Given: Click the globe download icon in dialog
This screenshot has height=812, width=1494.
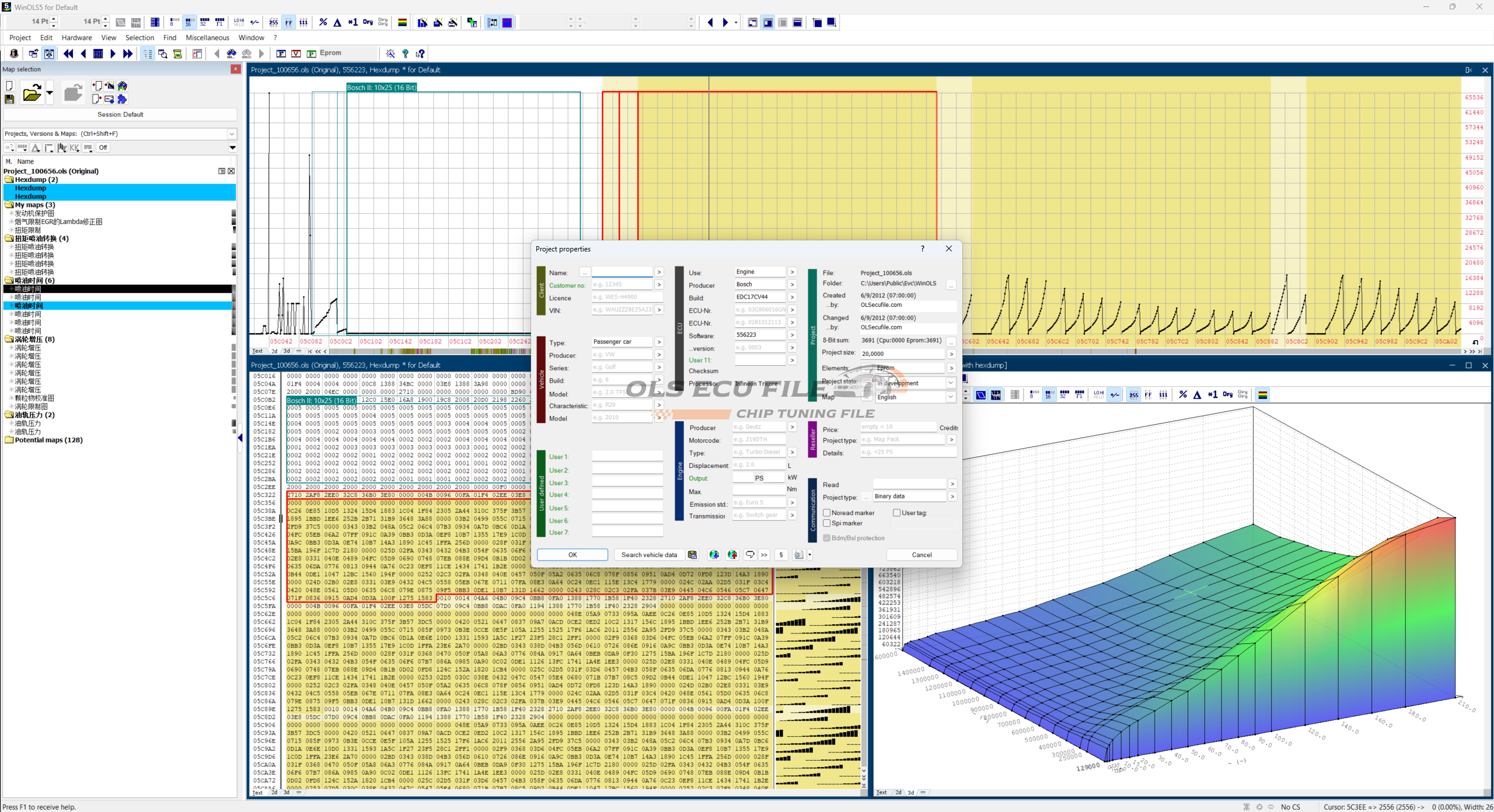Looking at the screenshot, I should click(x=714, y=555).
